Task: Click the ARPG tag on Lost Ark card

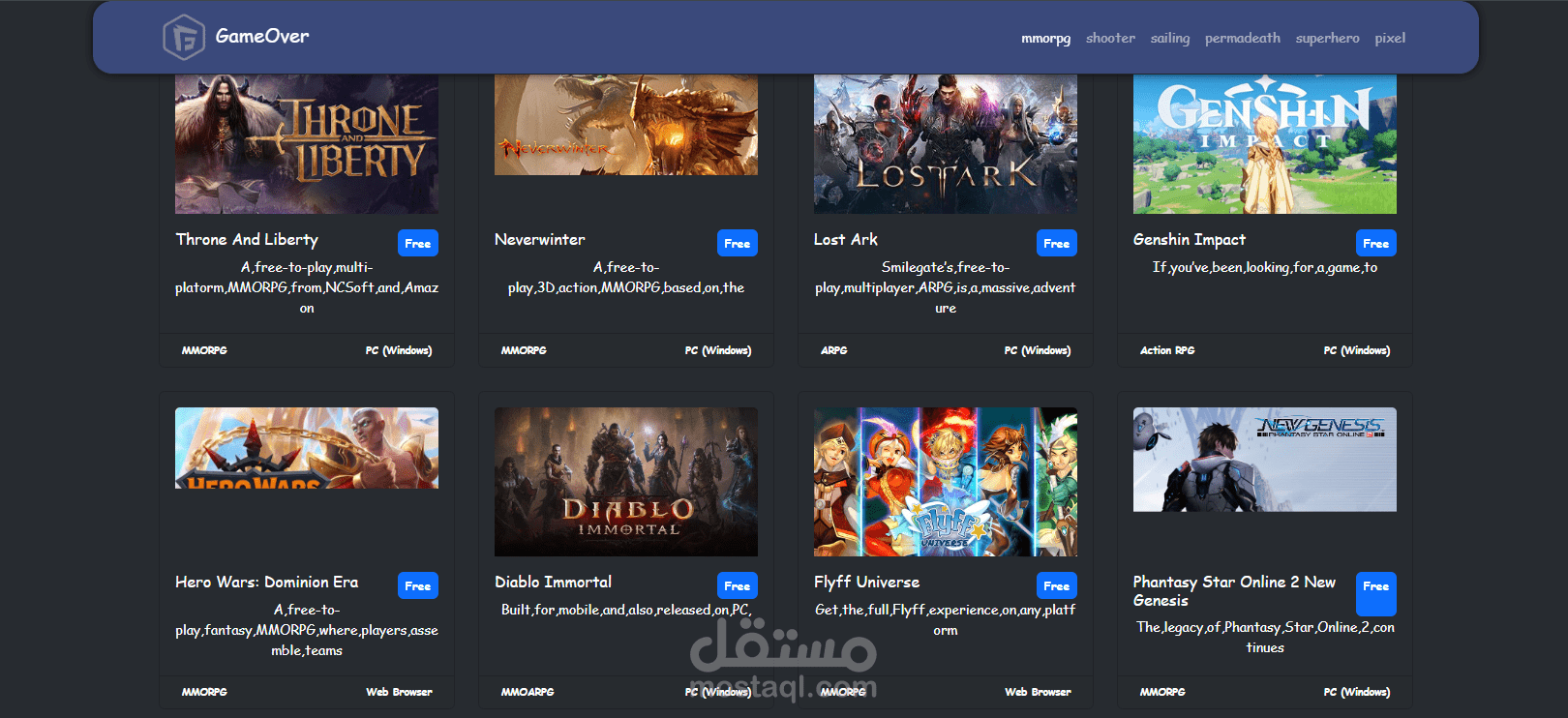Action: 834,350
